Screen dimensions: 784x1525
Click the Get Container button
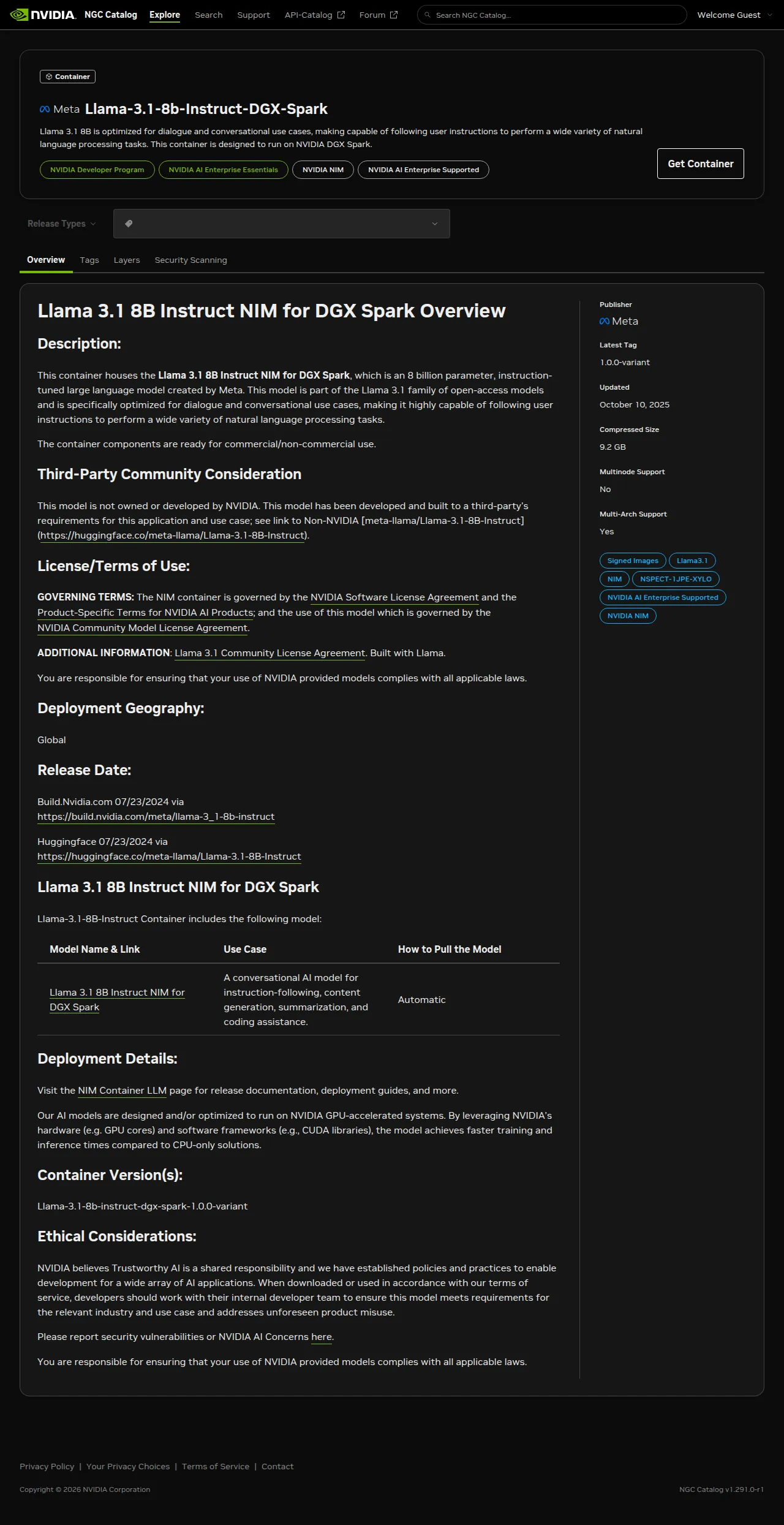pyautogui.click(x=701, y=164)
